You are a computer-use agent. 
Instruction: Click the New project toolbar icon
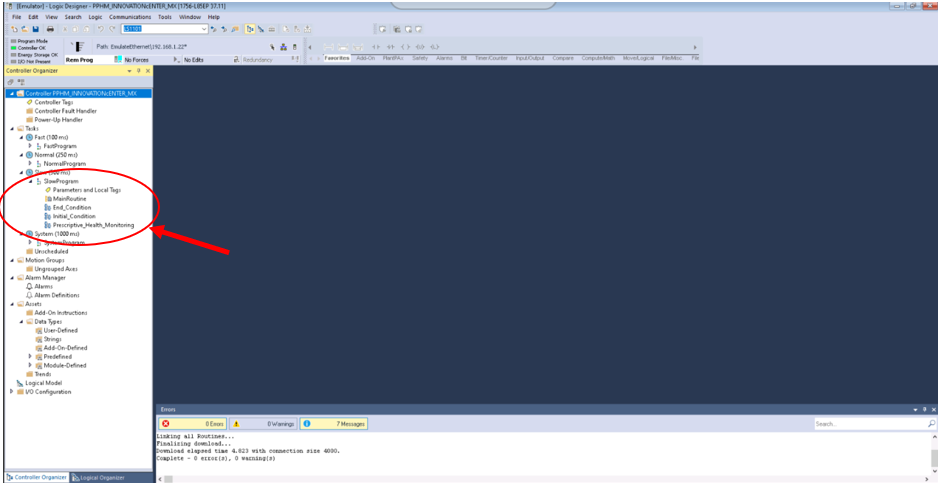(x=15, y=29)
